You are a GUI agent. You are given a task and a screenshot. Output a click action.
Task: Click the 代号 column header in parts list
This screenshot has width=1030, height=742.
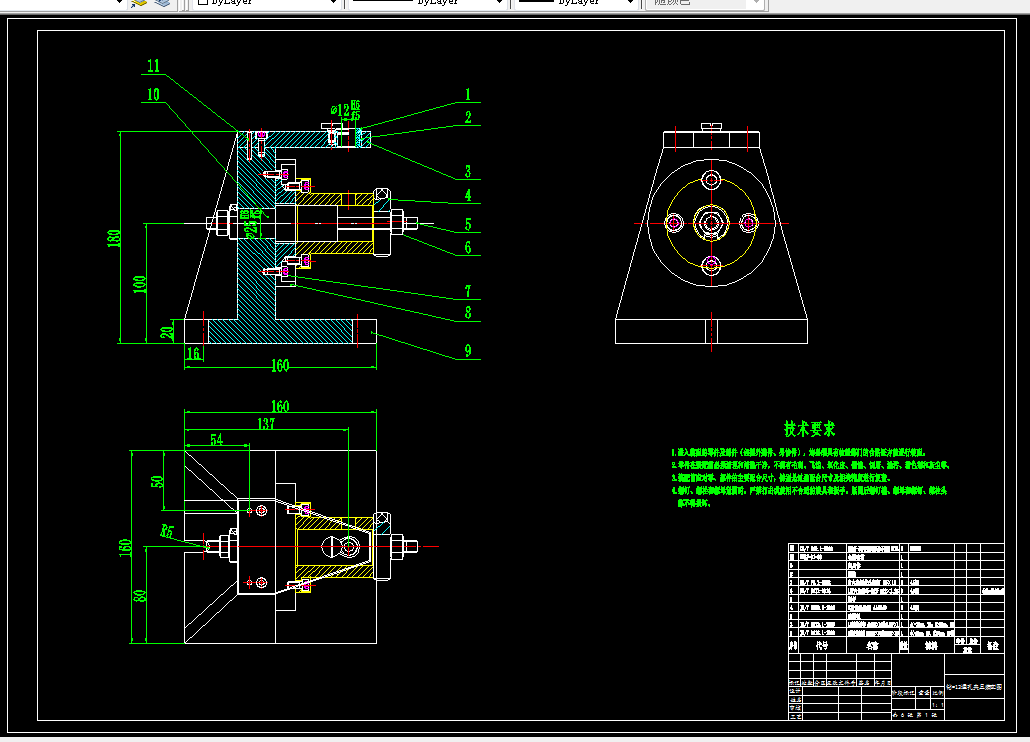822,645
